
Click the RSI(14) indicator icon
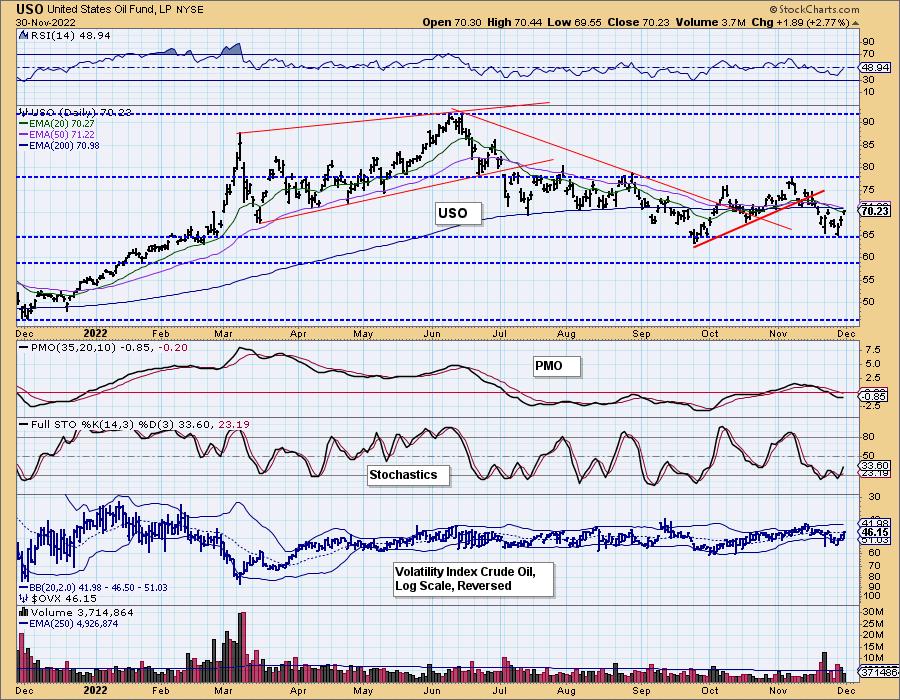point(23,35)
